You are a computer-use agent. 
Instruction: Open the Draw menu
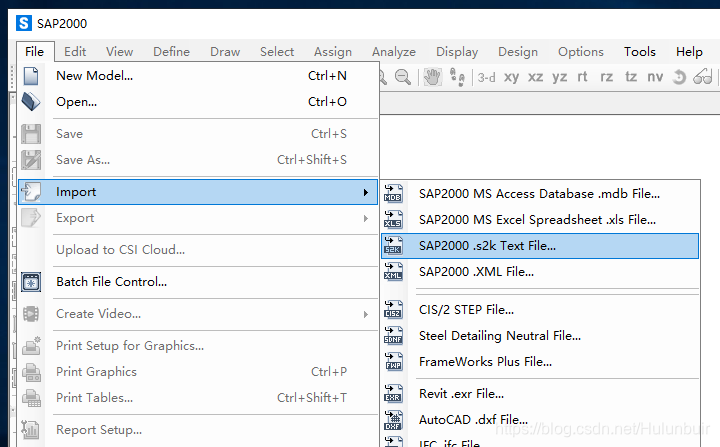pos(225,51)
